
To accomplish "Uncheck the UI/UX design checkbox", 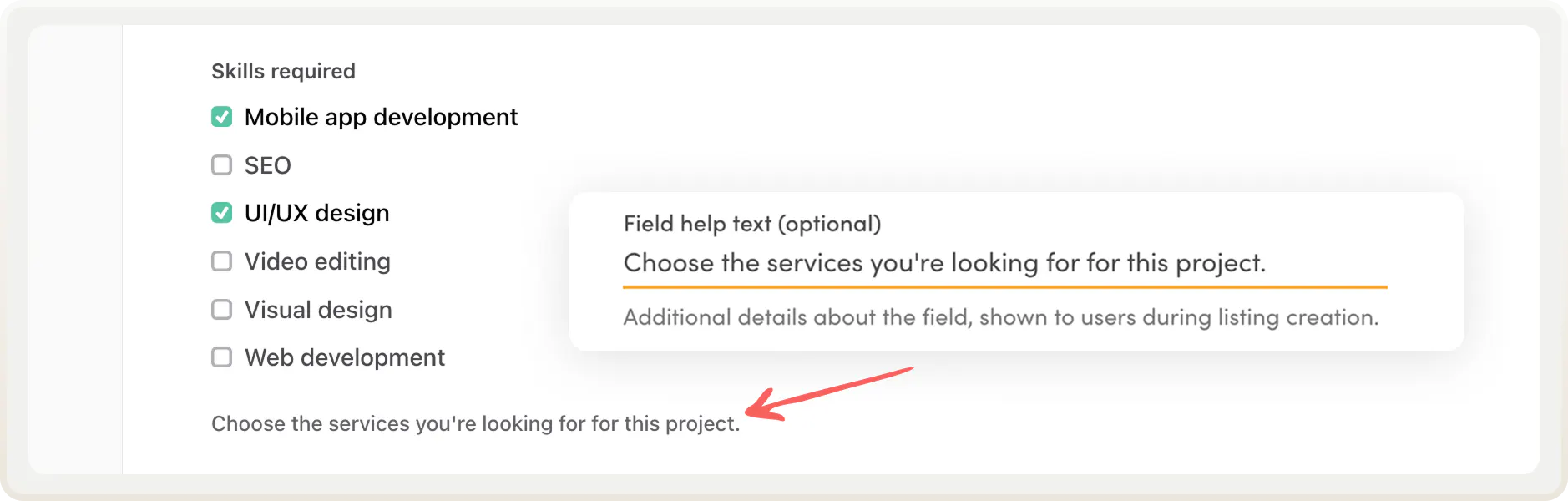I will [221, 213].
